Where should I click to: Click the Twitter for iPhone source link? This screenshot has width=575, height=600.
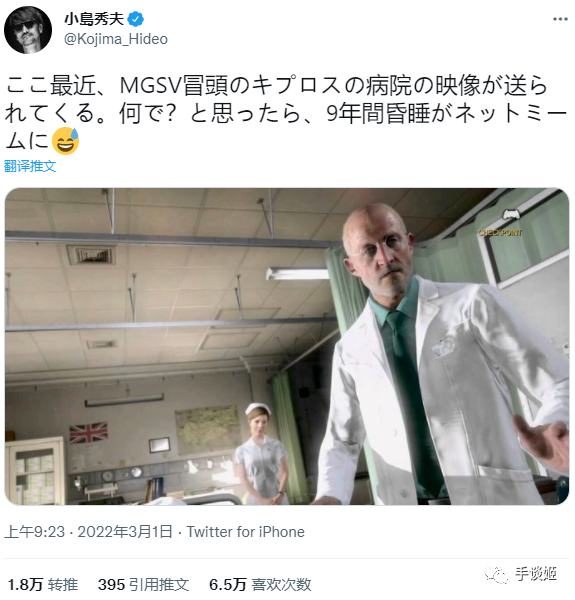(x=246, y=532)
